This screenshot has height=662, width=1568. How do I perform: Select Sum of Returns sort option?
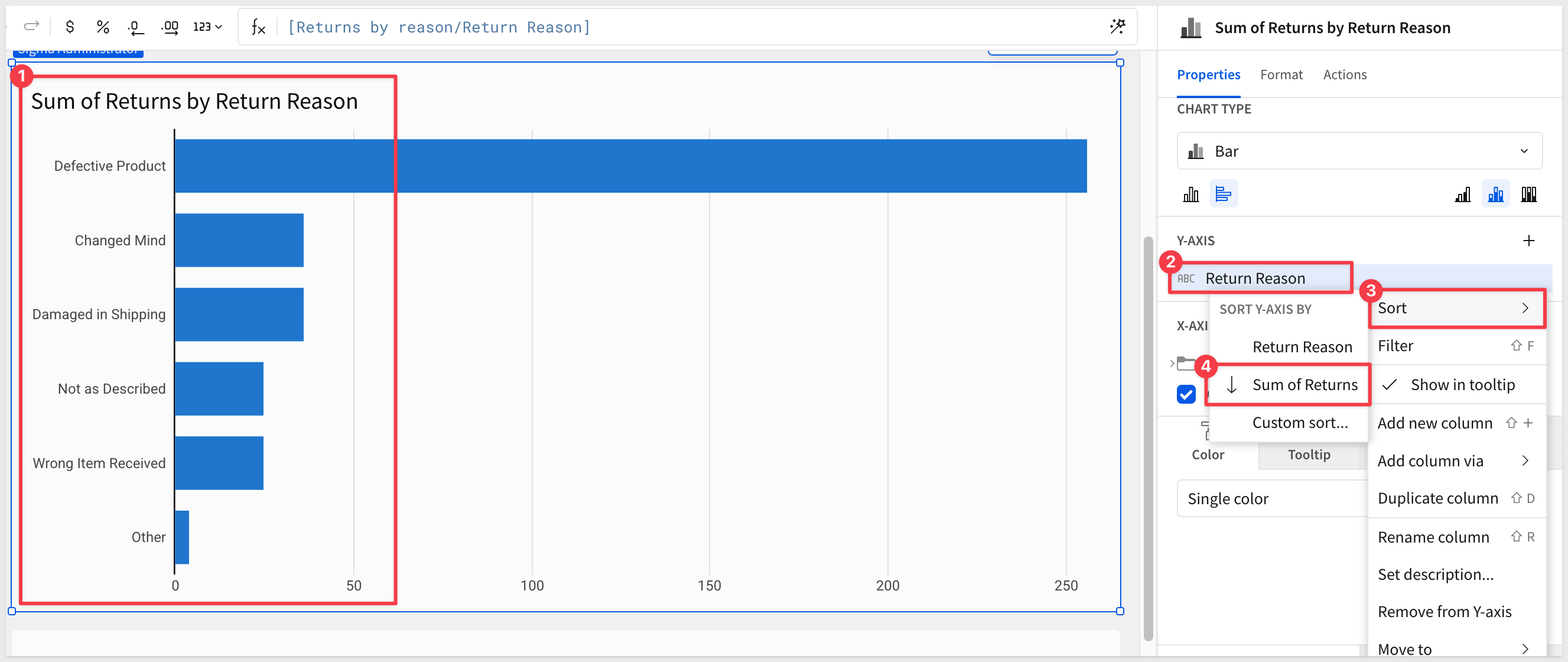point(1305,385)
